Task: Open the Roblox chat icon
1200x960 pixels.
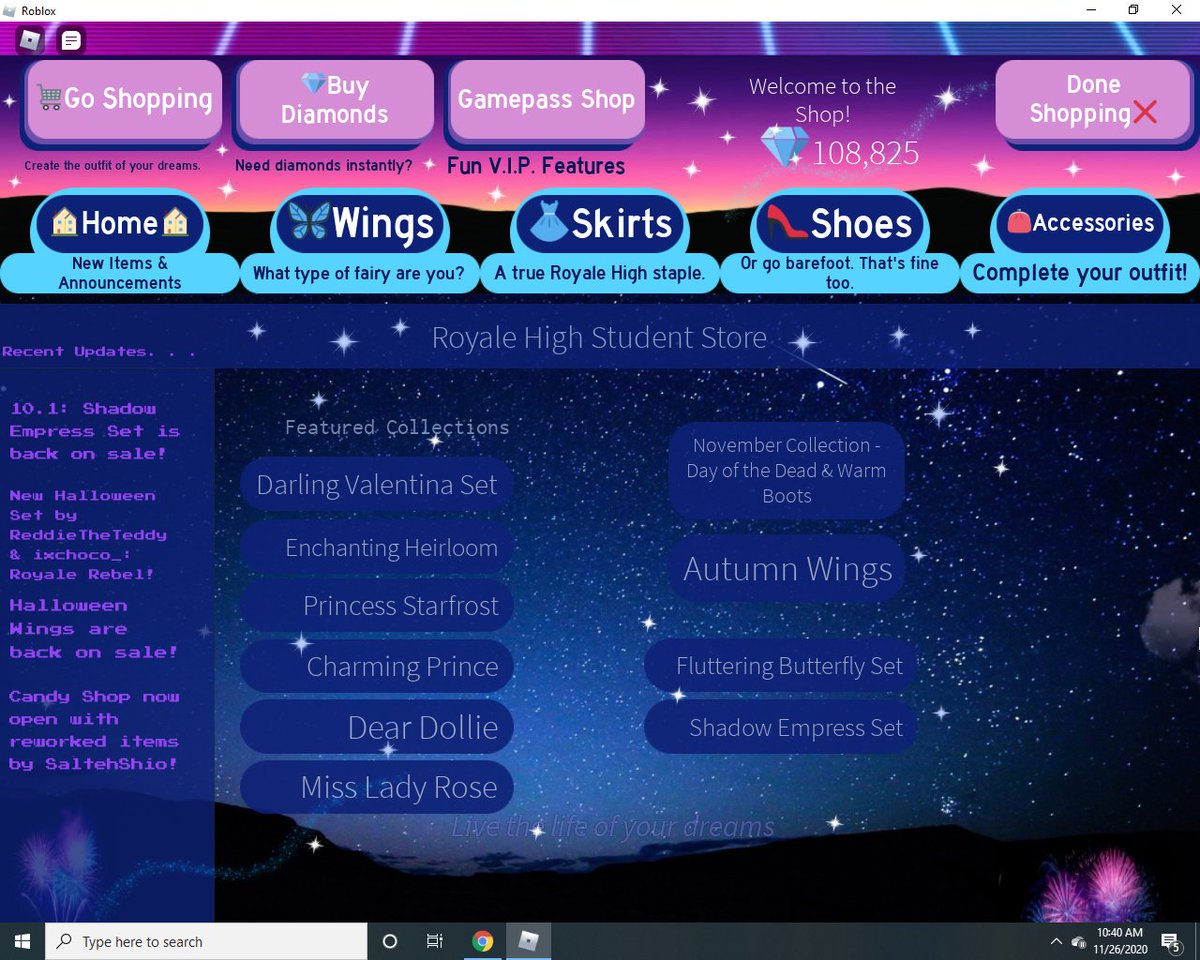Action: point(71,41)
